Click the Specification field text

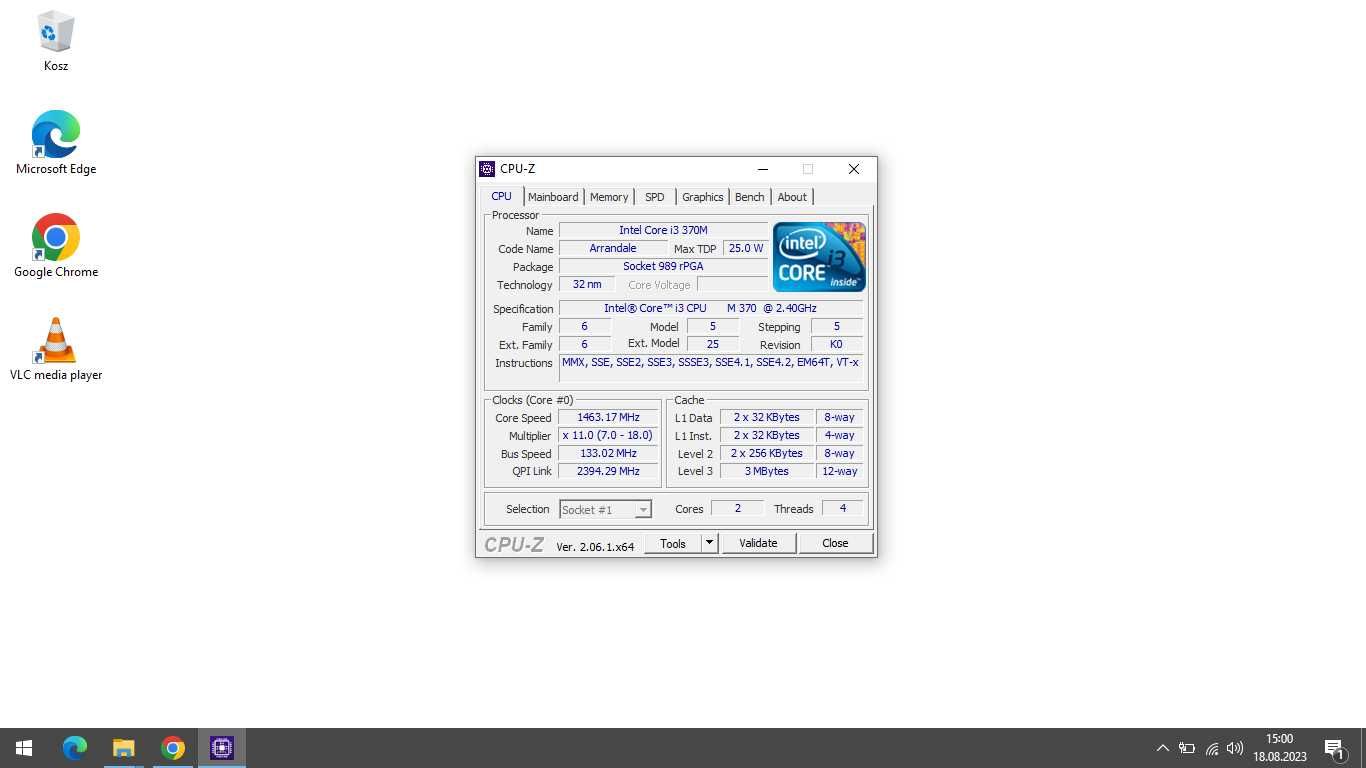[710, 308]
